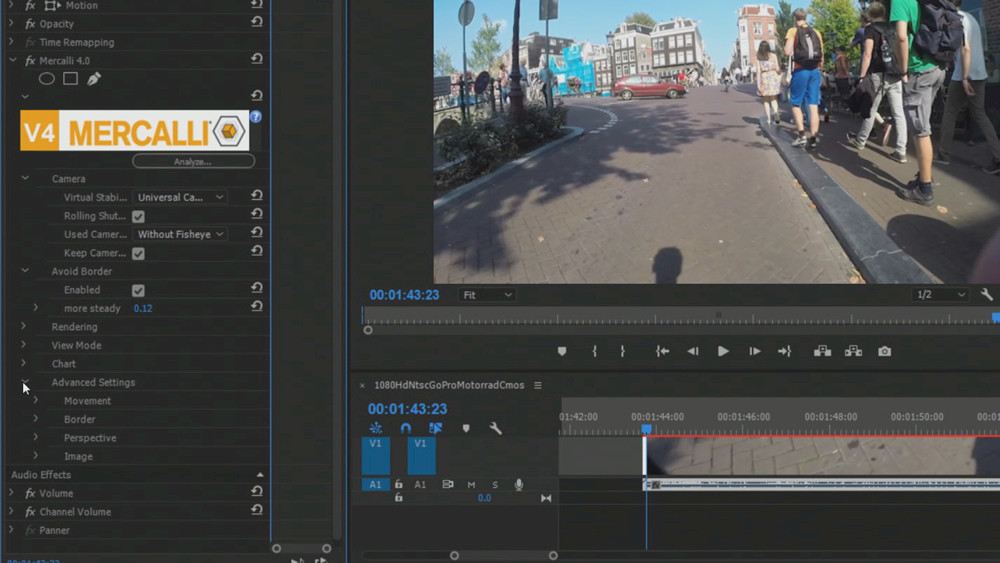
Task: Enable voice-over record on A1
Action: pyautogui.click(x=519, y=485)
